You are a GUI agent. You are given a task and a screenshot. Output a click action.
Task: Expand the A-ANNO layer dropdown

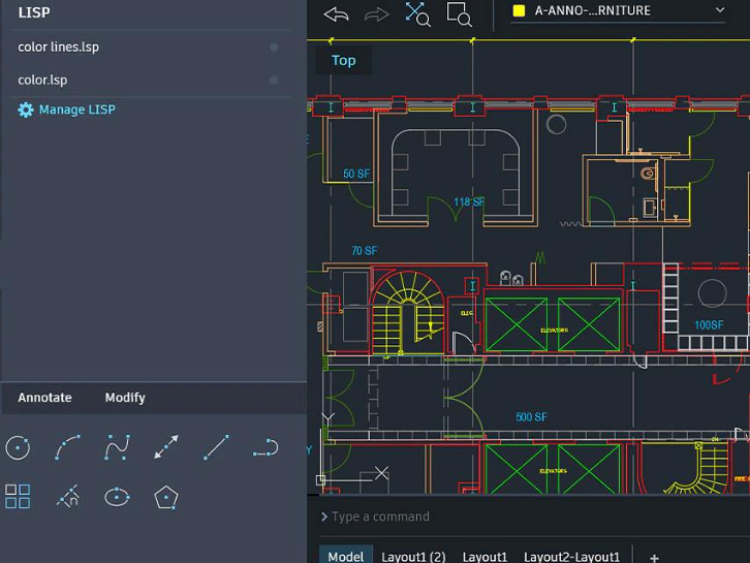(720, 11)
